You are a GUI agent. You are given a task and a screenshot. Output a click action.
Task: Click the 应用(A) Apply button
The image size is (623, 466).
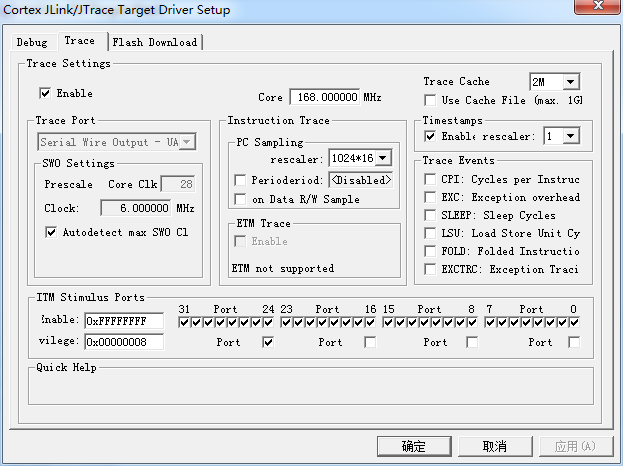576,447
